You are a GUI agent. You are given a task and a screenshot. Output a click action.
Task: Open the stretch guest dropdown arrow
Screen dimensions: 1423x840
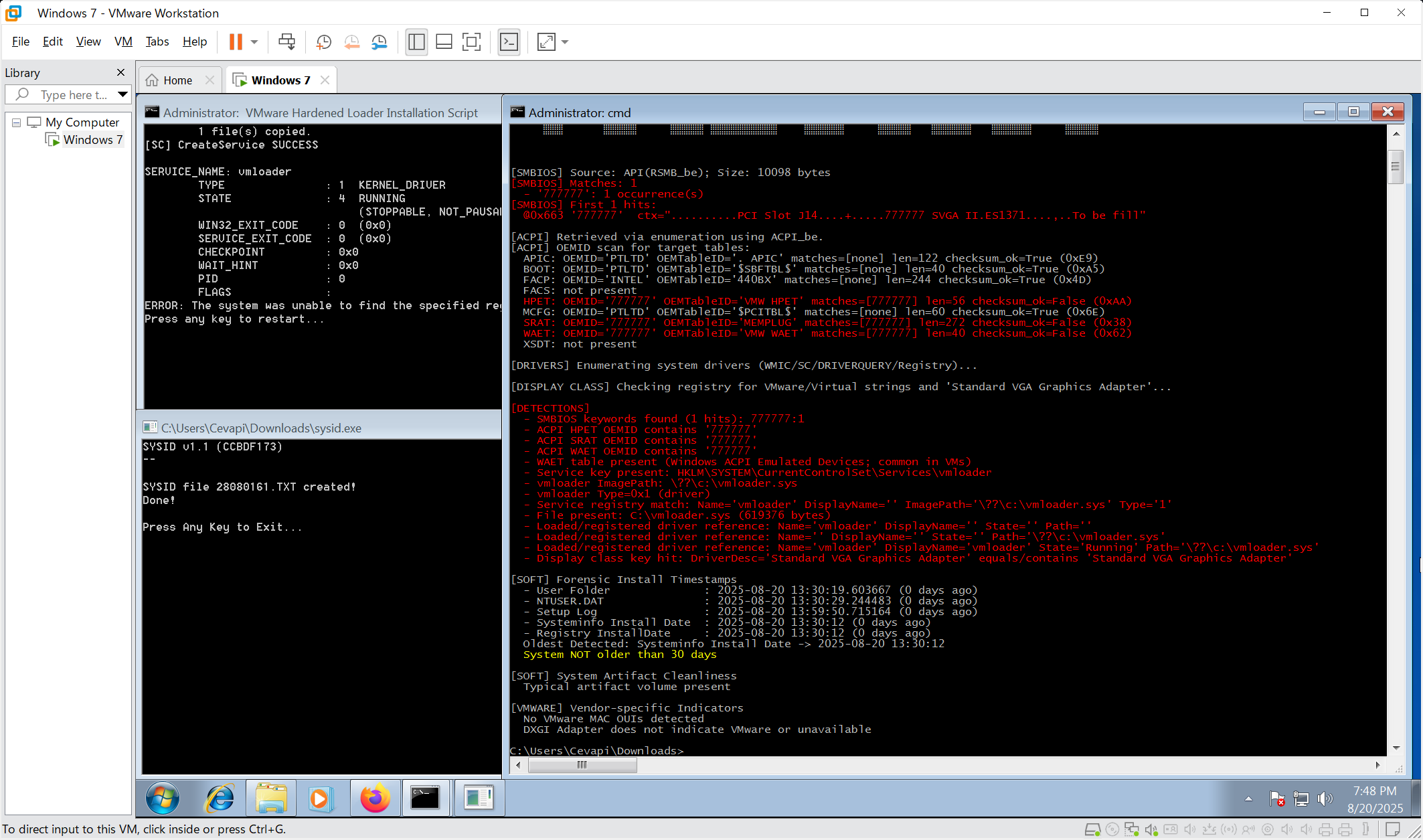click(565, 41)
